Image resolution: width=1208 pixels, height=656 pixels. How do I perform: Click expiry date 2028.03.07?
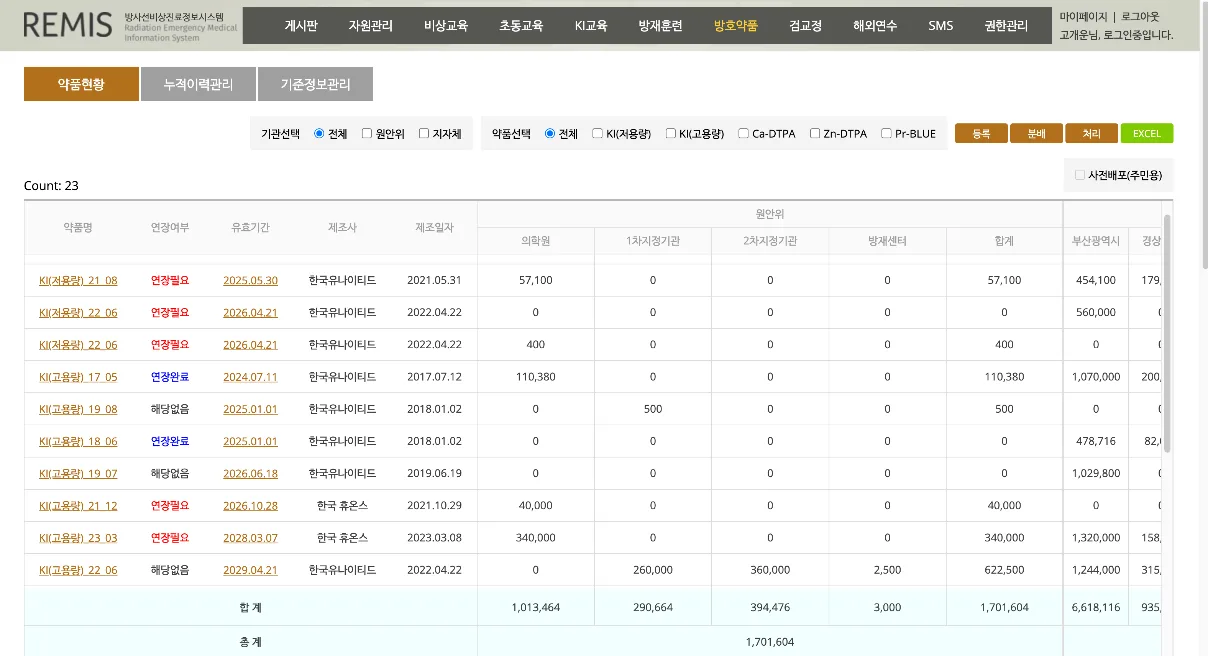250,537
